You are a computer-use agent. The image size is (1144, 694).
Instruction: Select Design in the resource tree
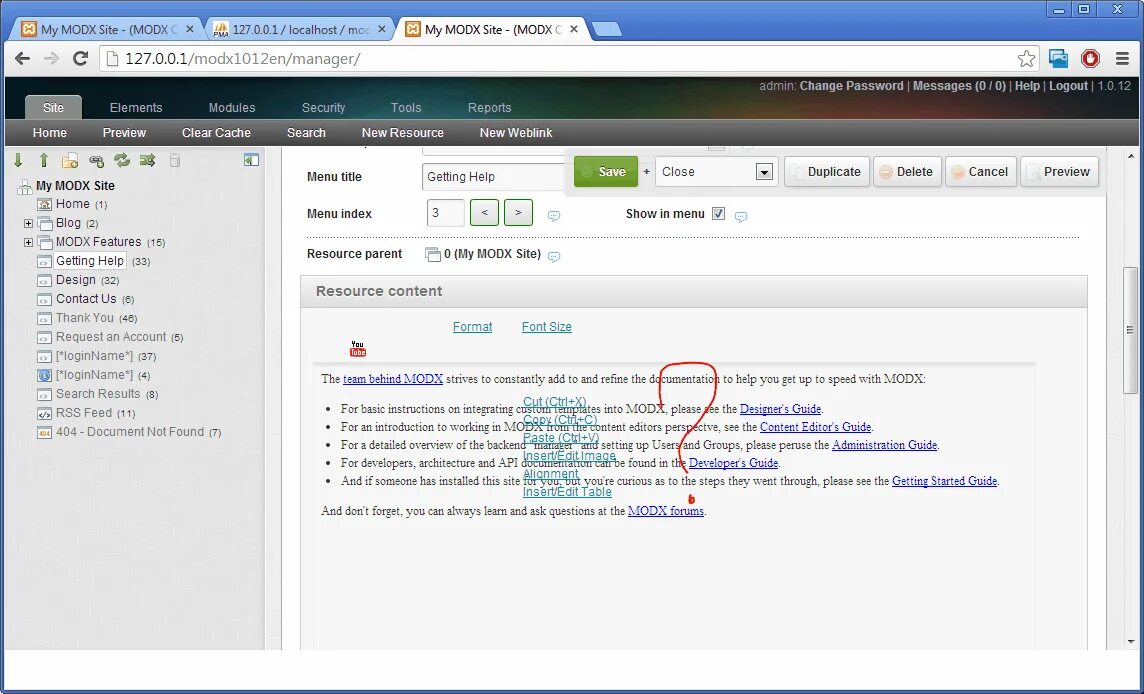coord(76,280)
